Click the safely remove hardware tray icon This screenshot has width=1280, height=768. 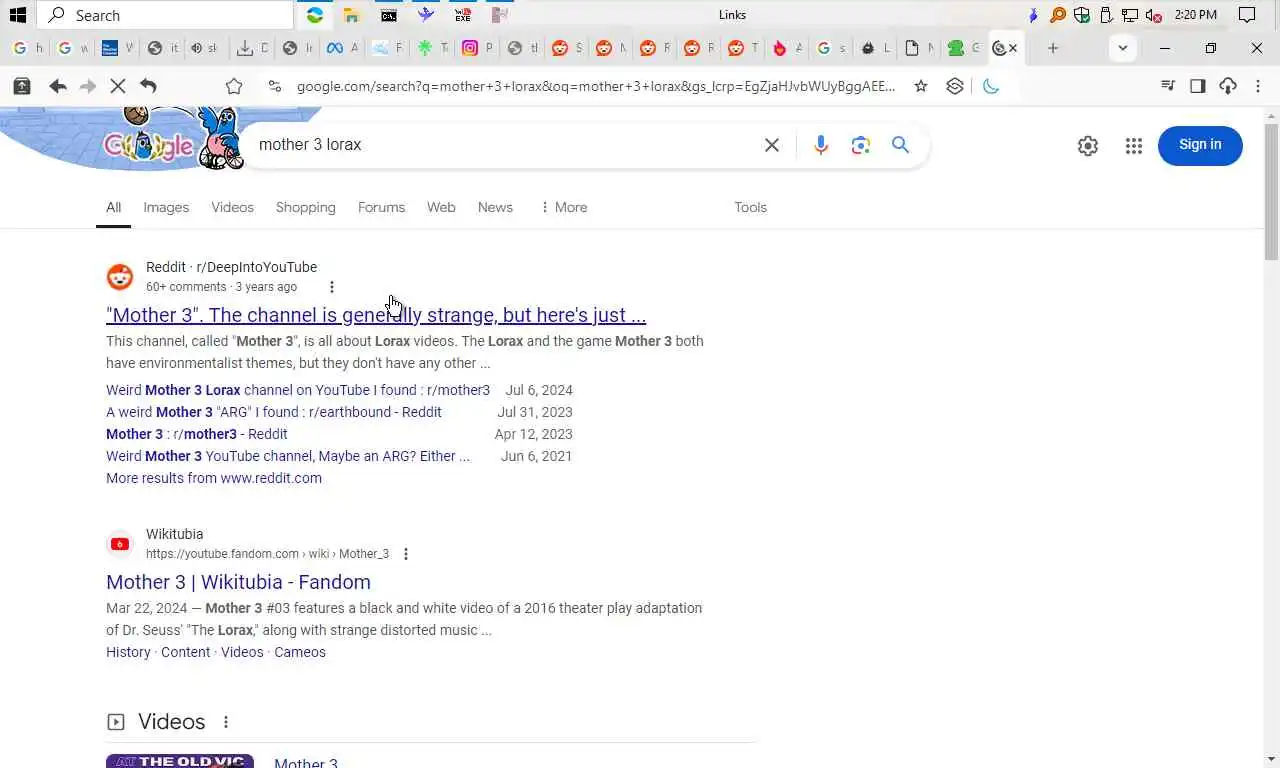coord(1106,15)
